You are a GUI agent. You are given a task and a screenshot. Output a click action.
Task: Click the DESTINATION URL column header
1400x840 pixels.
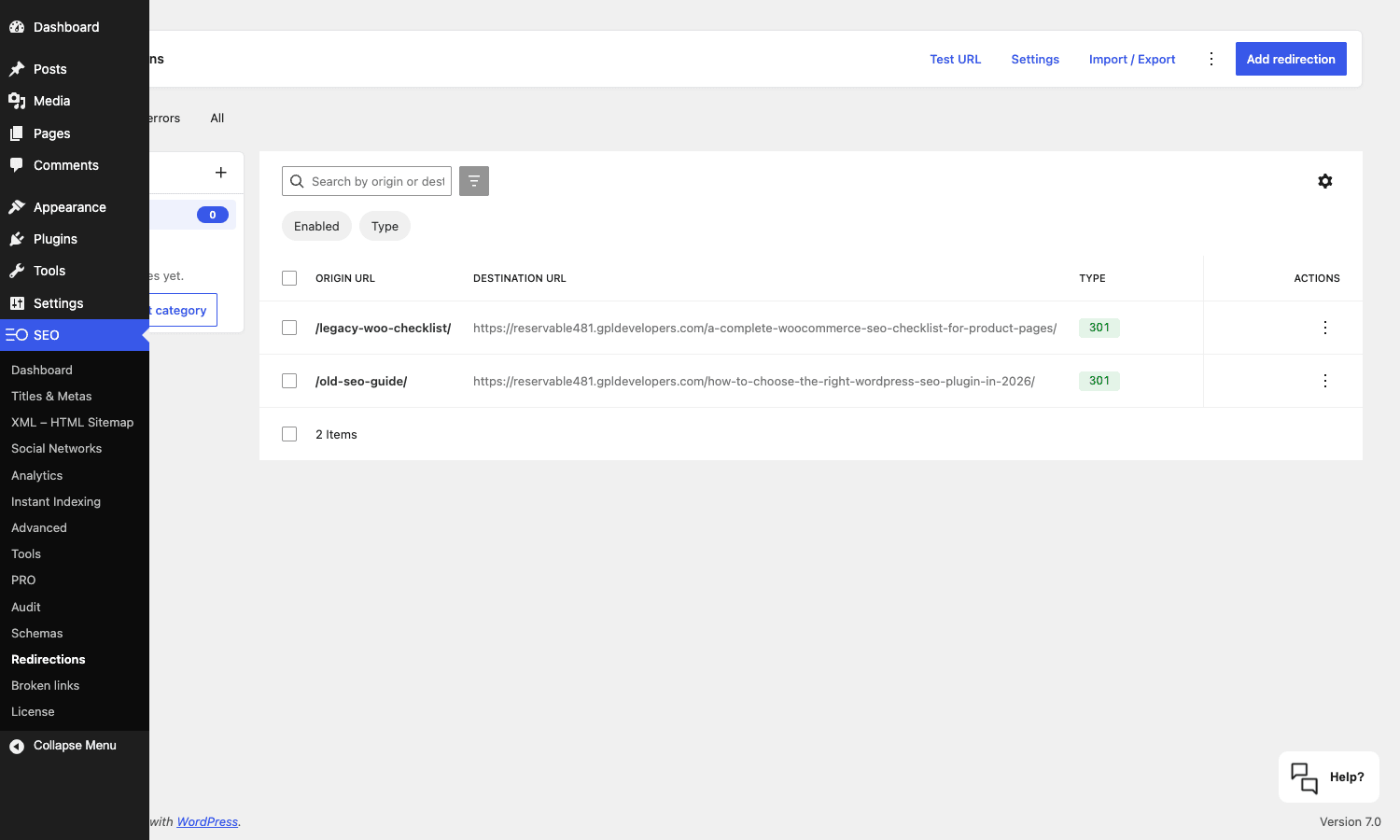520,278
